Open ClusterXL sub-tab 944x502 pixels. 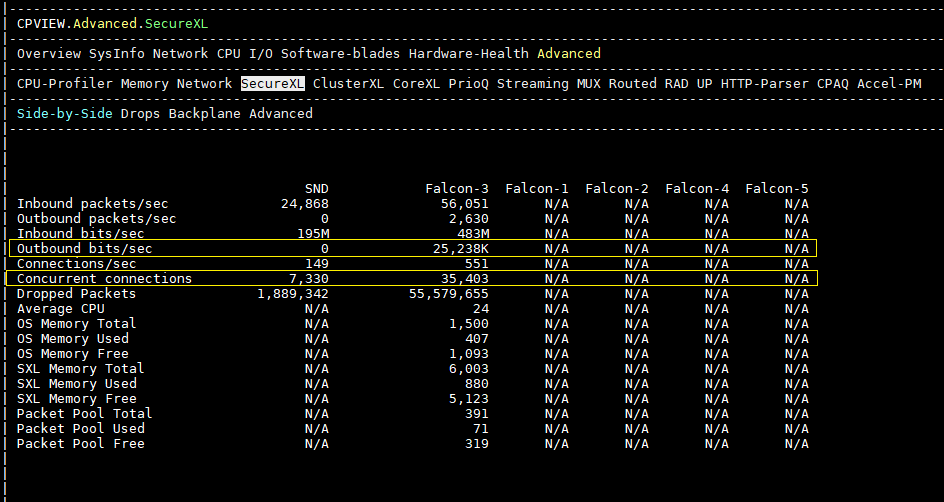(x=348, y=84)
